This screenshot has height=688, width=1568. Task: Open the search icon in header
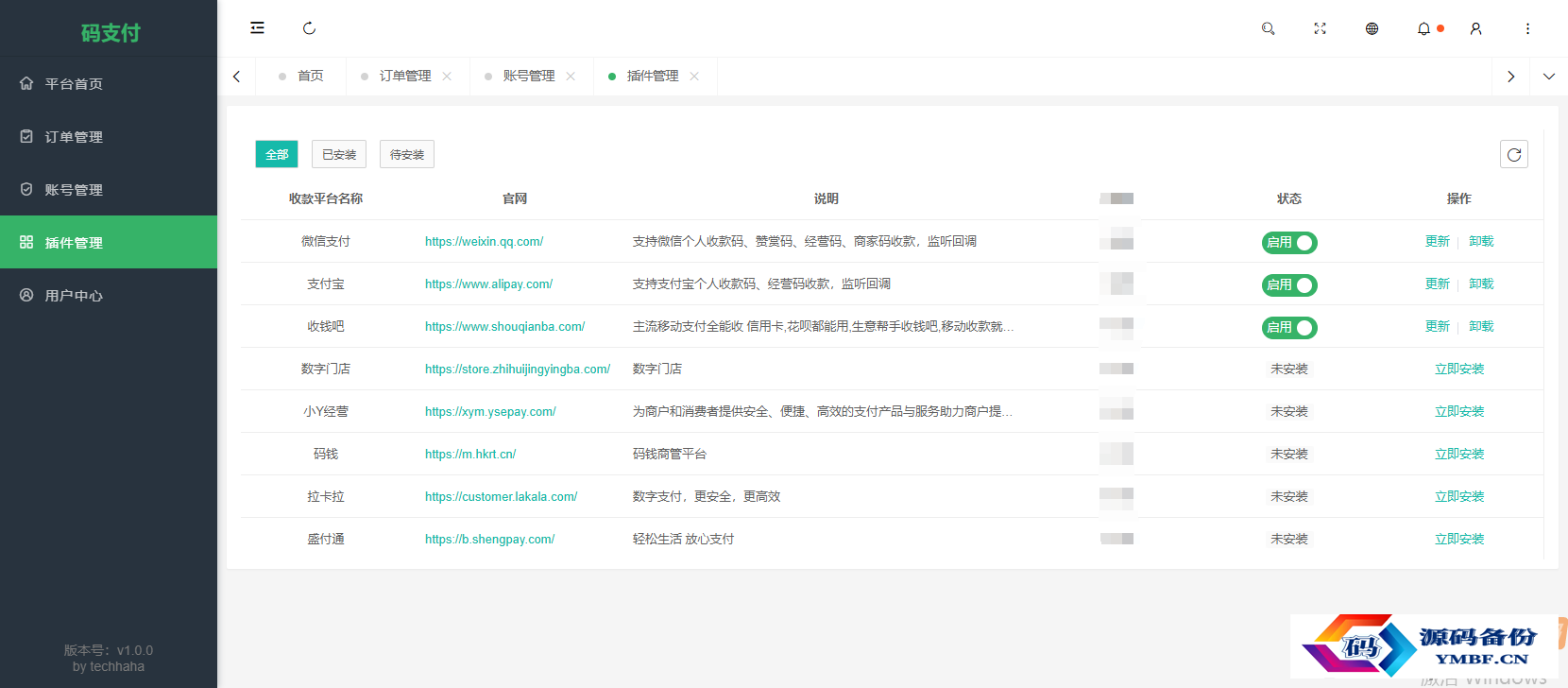tap(1269, 28)
